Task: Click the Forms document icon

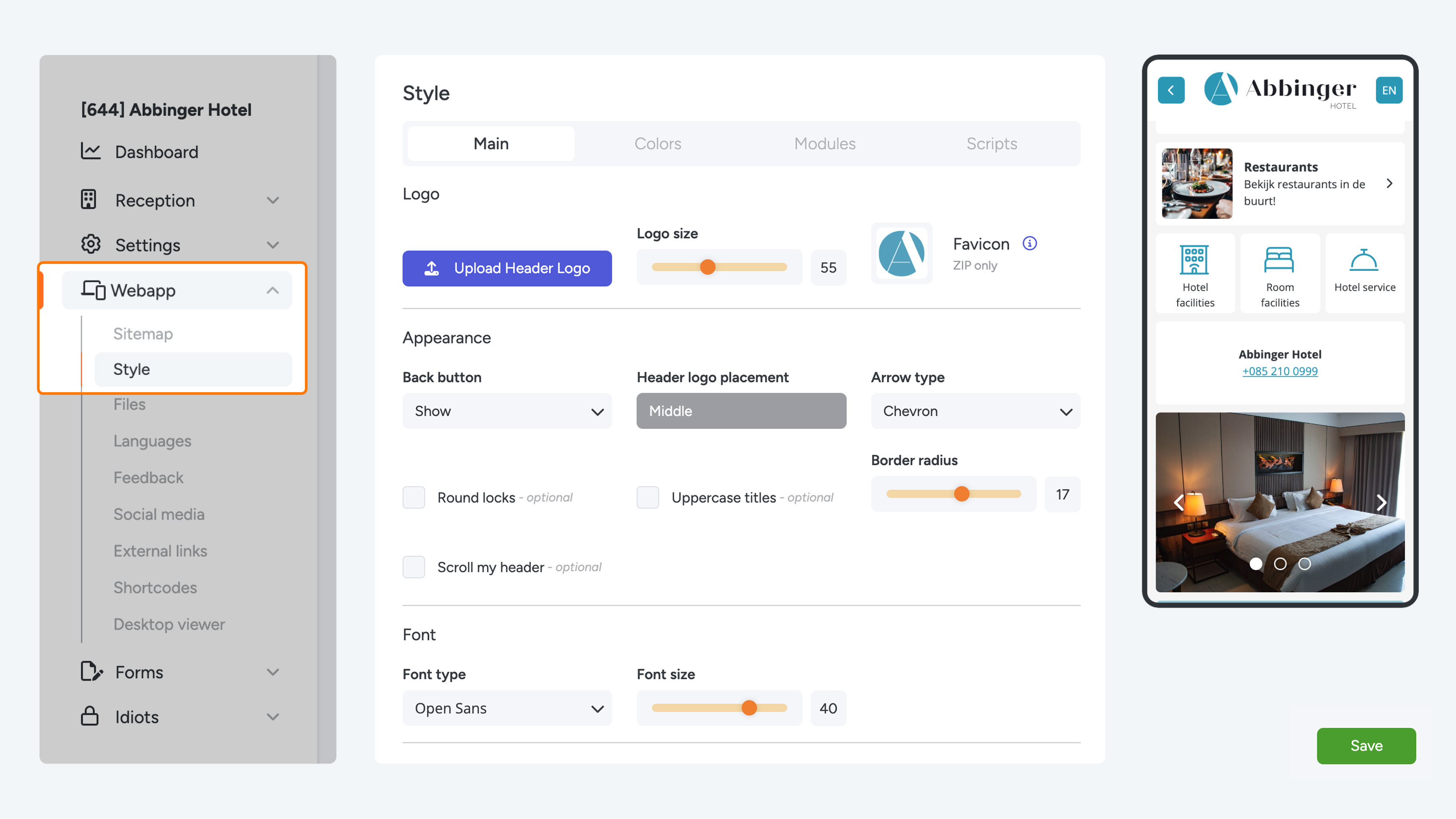Action: coord(92,672)
